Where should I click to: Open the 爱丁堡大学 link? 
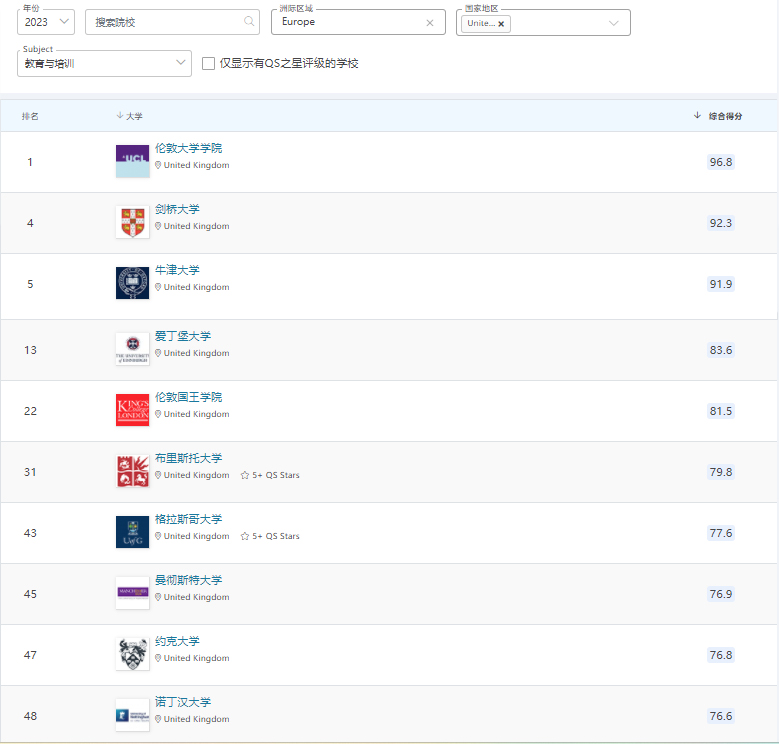click(183, 336)
